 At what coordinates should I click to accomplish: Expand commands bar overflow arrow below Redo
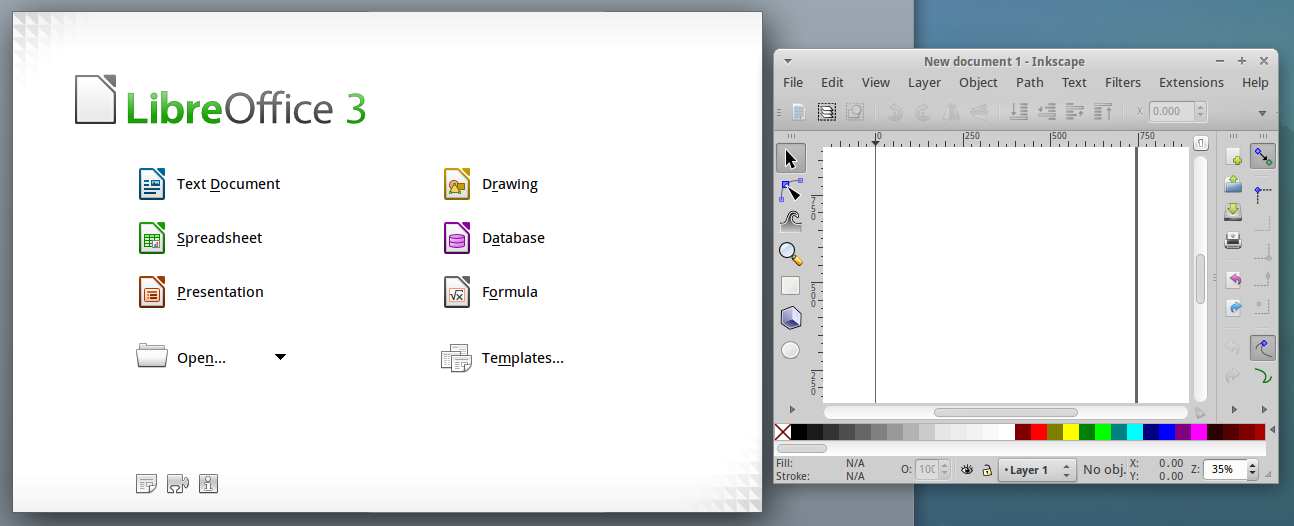[x=1233, y=409]
